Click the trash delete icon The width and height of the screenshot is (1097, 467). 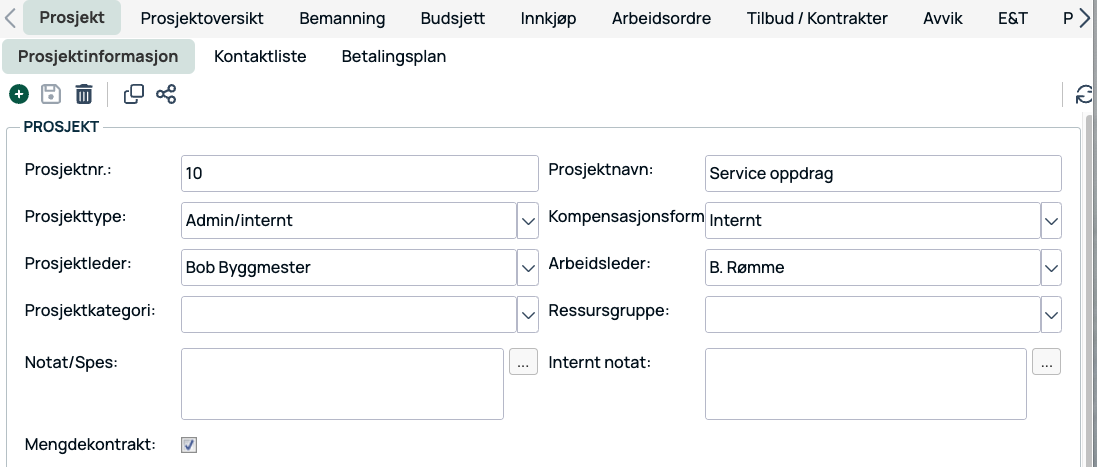(84, 95)
